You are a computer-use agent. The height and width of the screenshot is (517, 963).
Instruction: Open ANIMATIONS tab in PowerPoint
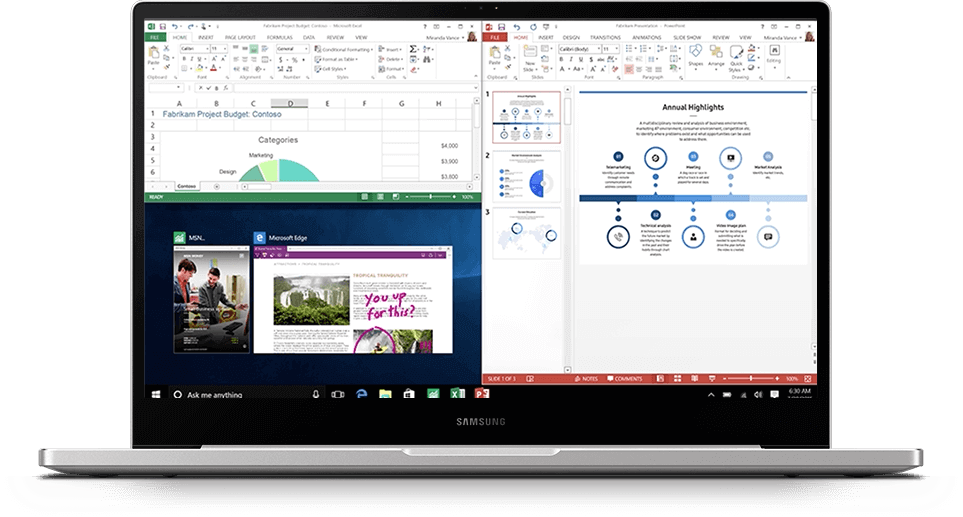[647, 37]
